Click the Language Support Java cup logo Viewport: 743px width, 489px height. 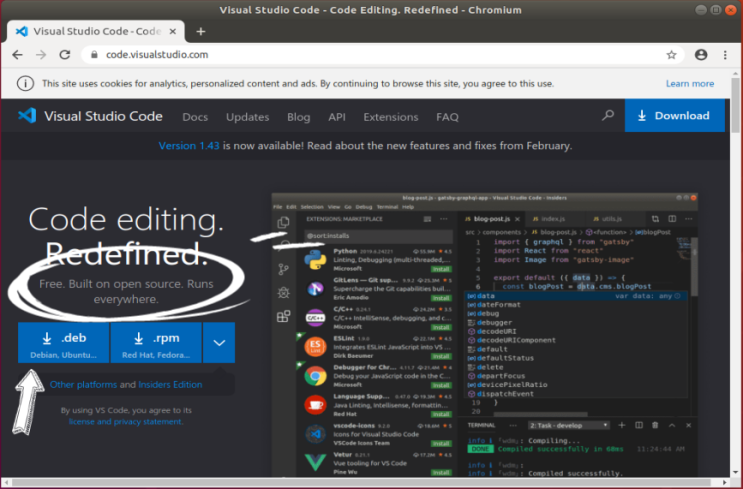[x=315, y=405]
